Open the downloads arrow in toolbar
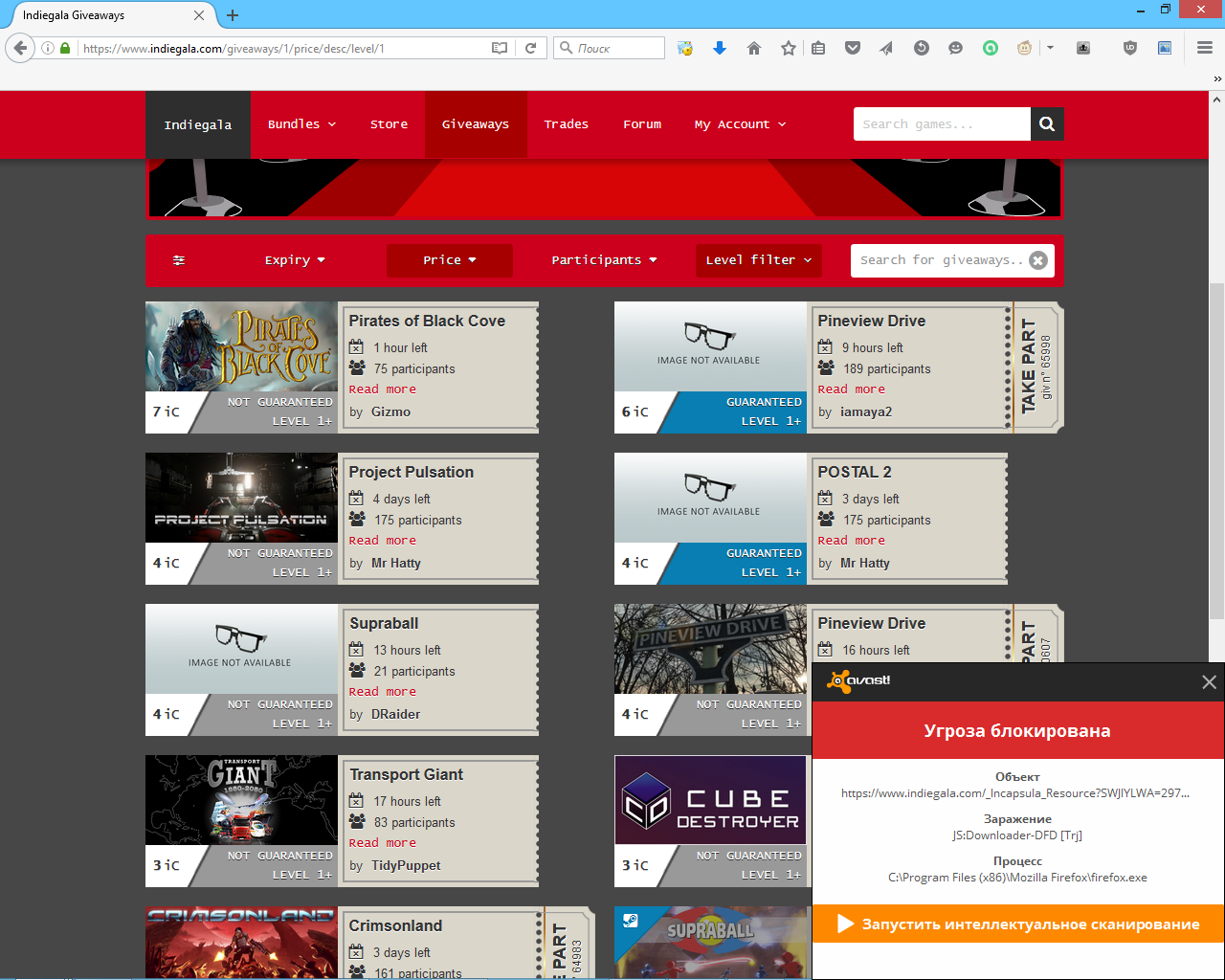 pos(720,48)
